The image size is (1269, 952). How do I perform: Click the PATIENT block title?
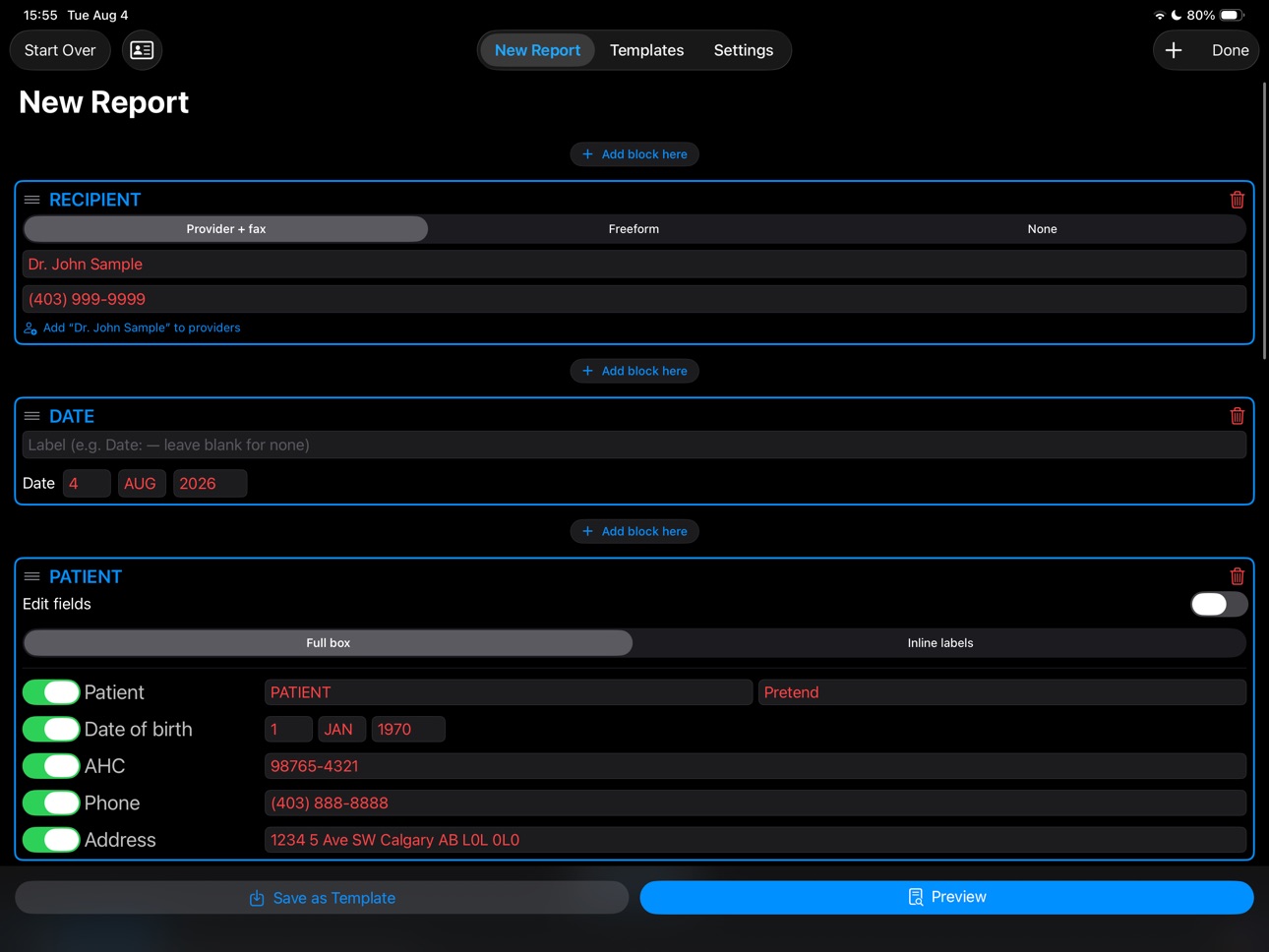click(86, 576)
